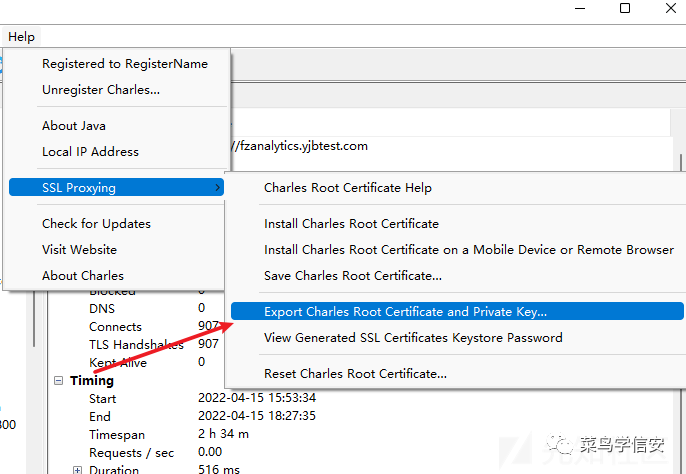Image resolution: width=686 pixels, height=474 pixels.
Task: Select the Timespan row label
Action: click(117, 435)
